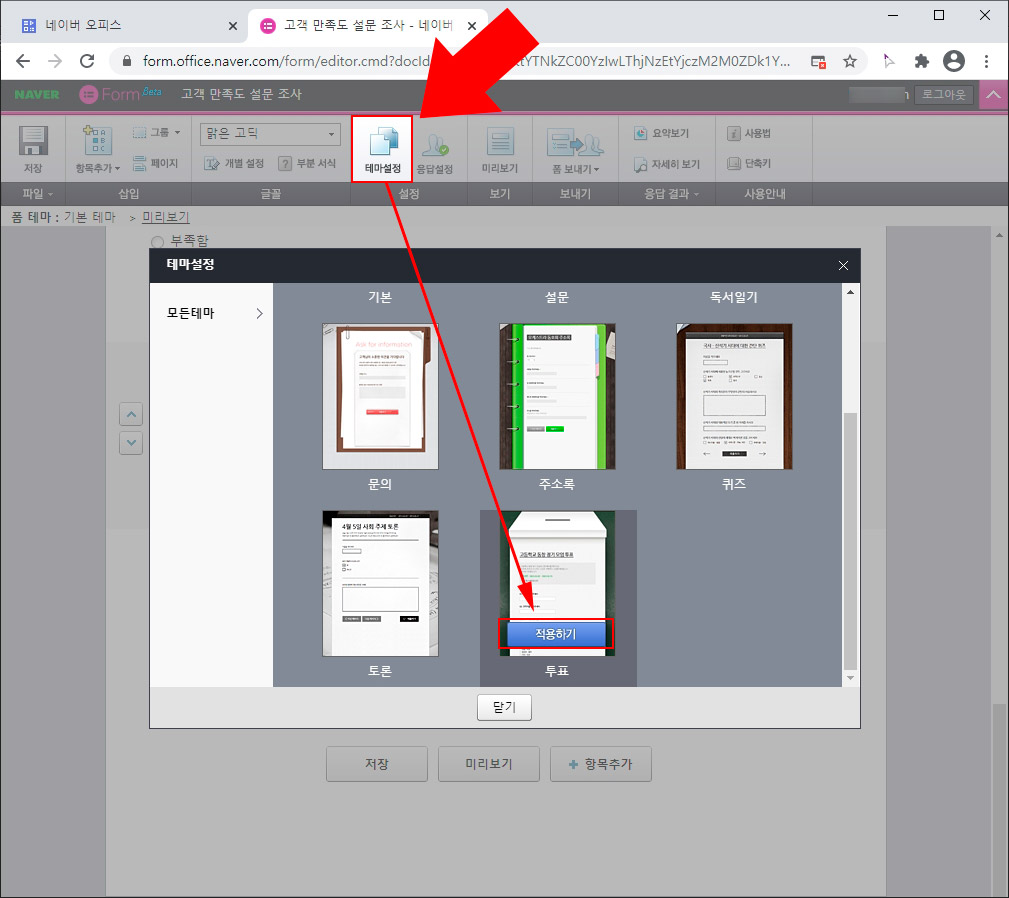Viewport: 1009px width, 898px height.
Task: Open the browser extensions puzzle icon
Action: coord(921,61)
